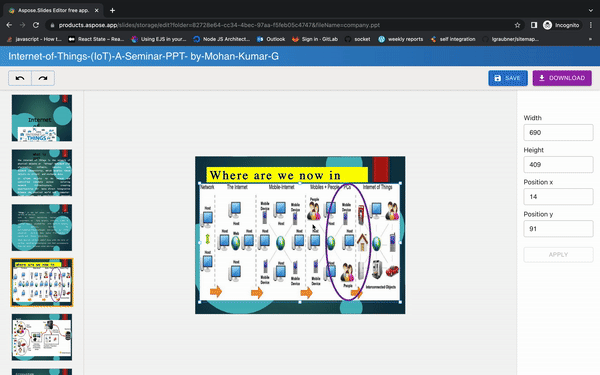Open the socket bookmark

[357, 39]
